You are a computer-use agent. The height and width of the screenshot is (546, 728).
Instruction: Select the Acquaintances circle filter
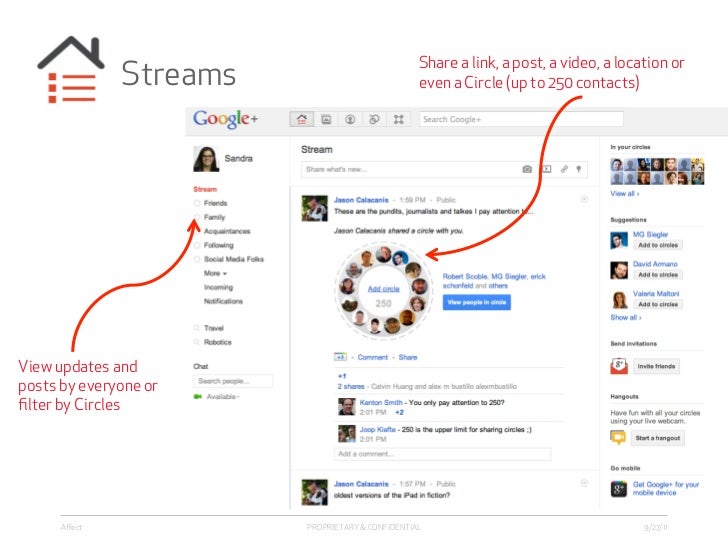(x=227, y=231)
